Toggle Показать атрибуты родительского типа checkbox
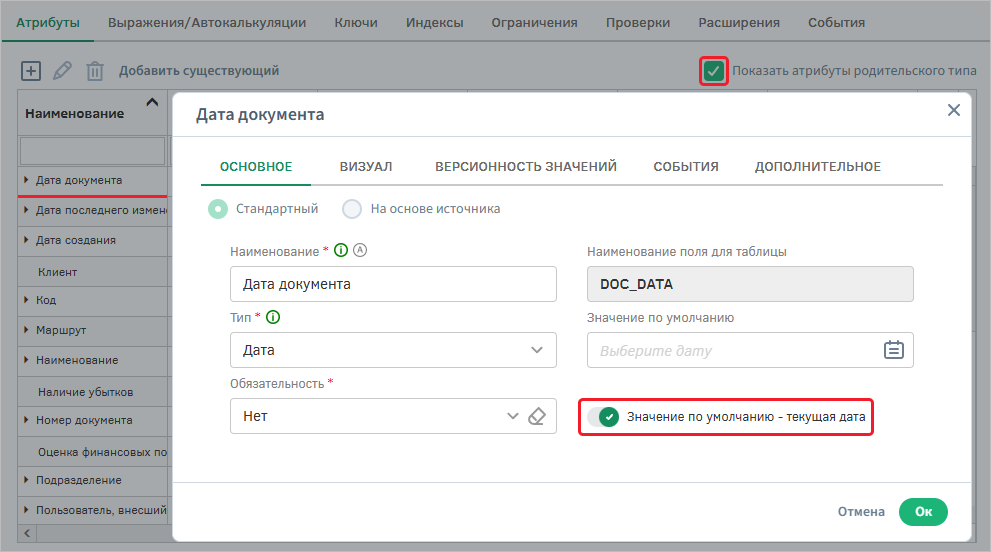991x552 pixels. point(714,71)
